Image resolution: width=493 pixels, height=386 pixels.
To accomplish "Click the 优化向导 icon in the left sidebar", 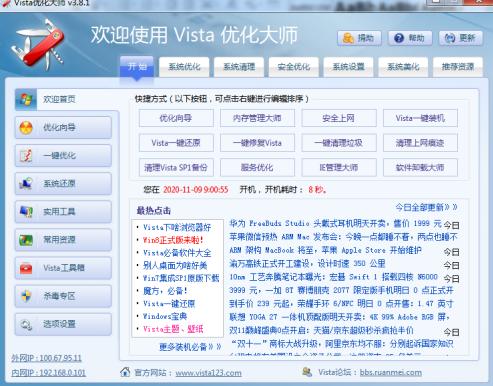I will (x=26, y=127).
